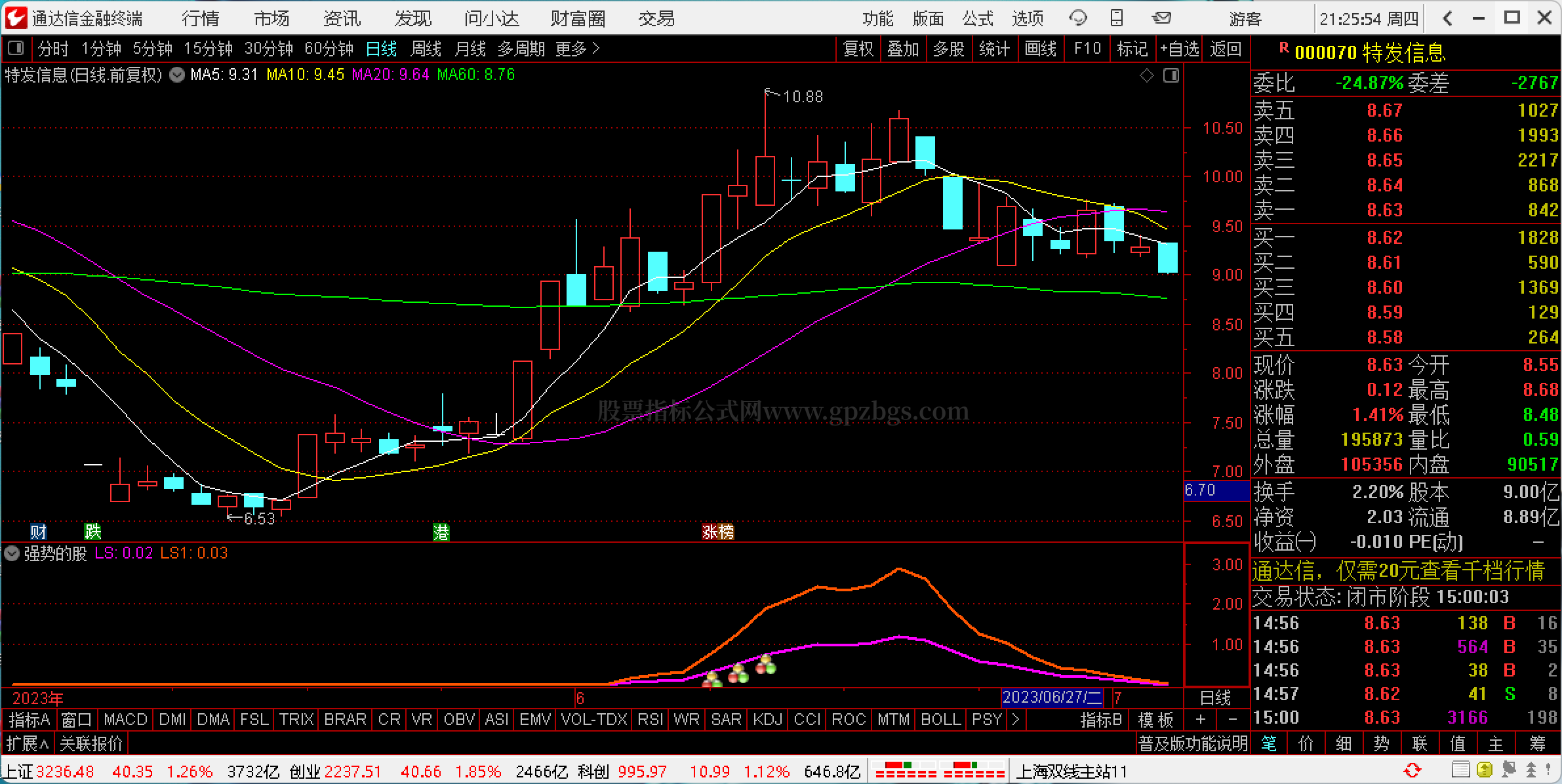
Task: Click the 游客 guest account label
Action: point(1245,18)
